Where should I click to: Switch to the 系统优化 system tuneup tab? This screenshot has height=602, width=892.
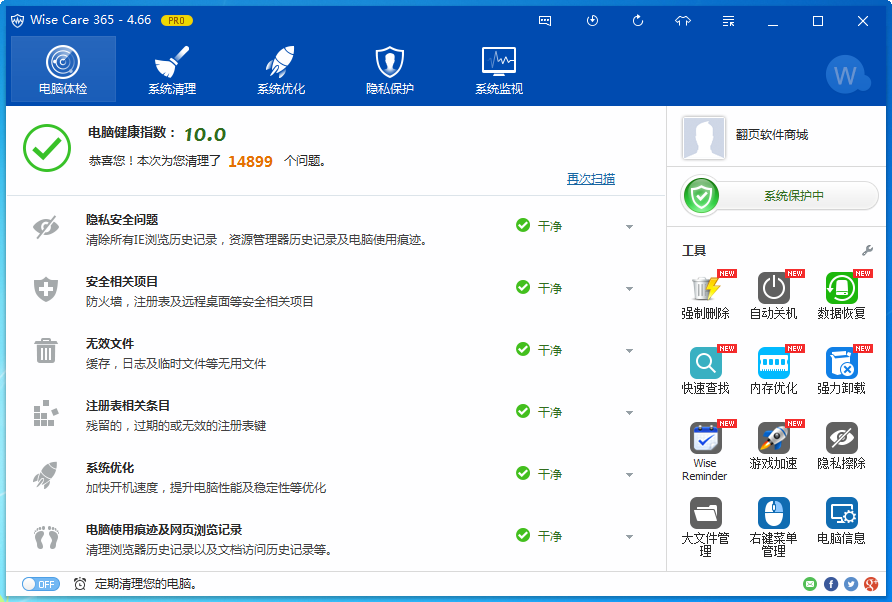[x=281, y=69]
